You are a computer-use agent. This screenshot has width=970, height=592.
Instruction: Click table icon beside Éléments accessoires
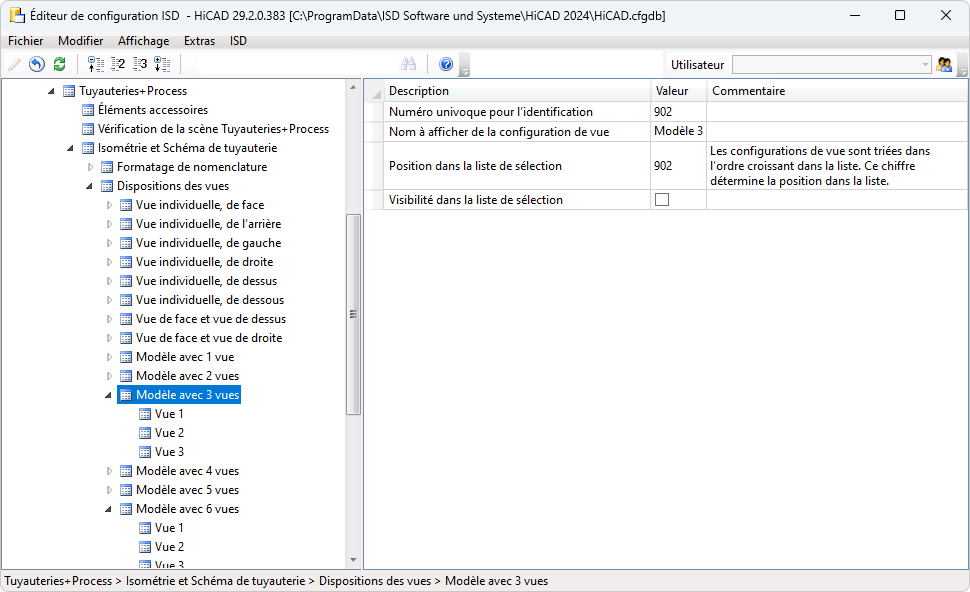88,110
